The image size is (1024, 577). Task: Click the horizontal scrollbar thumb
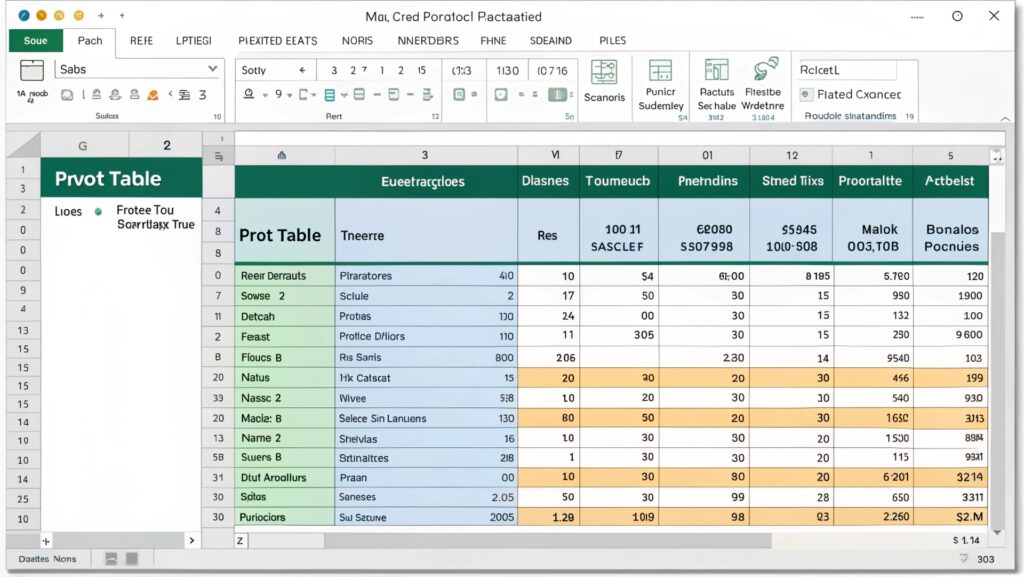point(547,541)
